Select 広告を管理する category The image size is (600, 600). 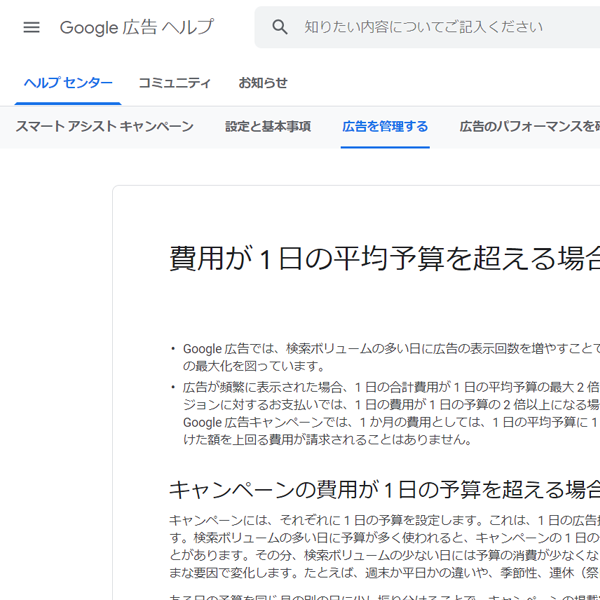pyautogui.click(x=385, y=127)
